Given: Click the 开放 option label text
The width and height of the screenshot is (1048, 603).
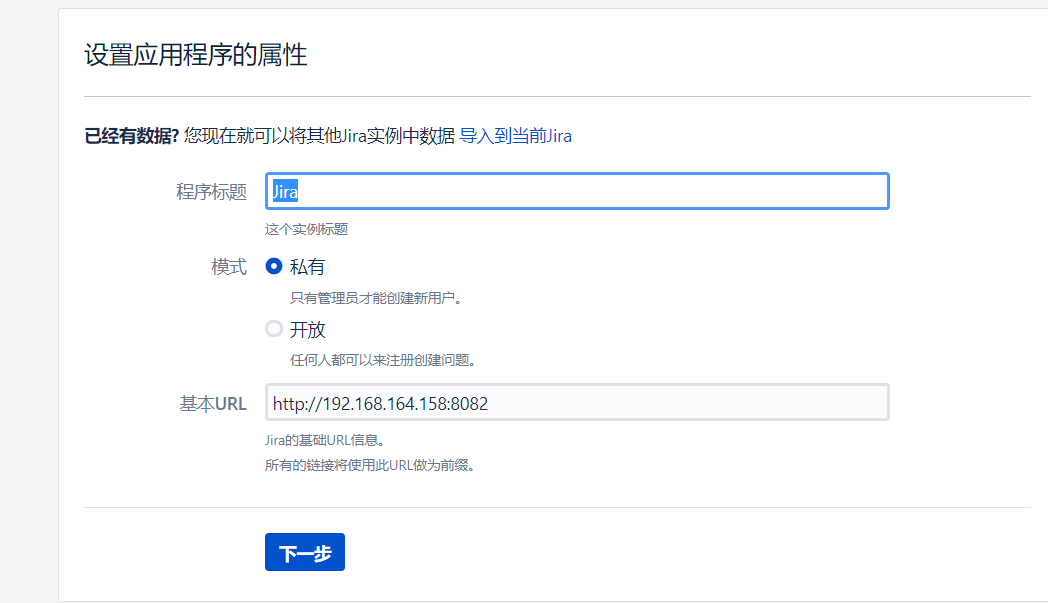Looking at the screenshot, I should point(307,329).
